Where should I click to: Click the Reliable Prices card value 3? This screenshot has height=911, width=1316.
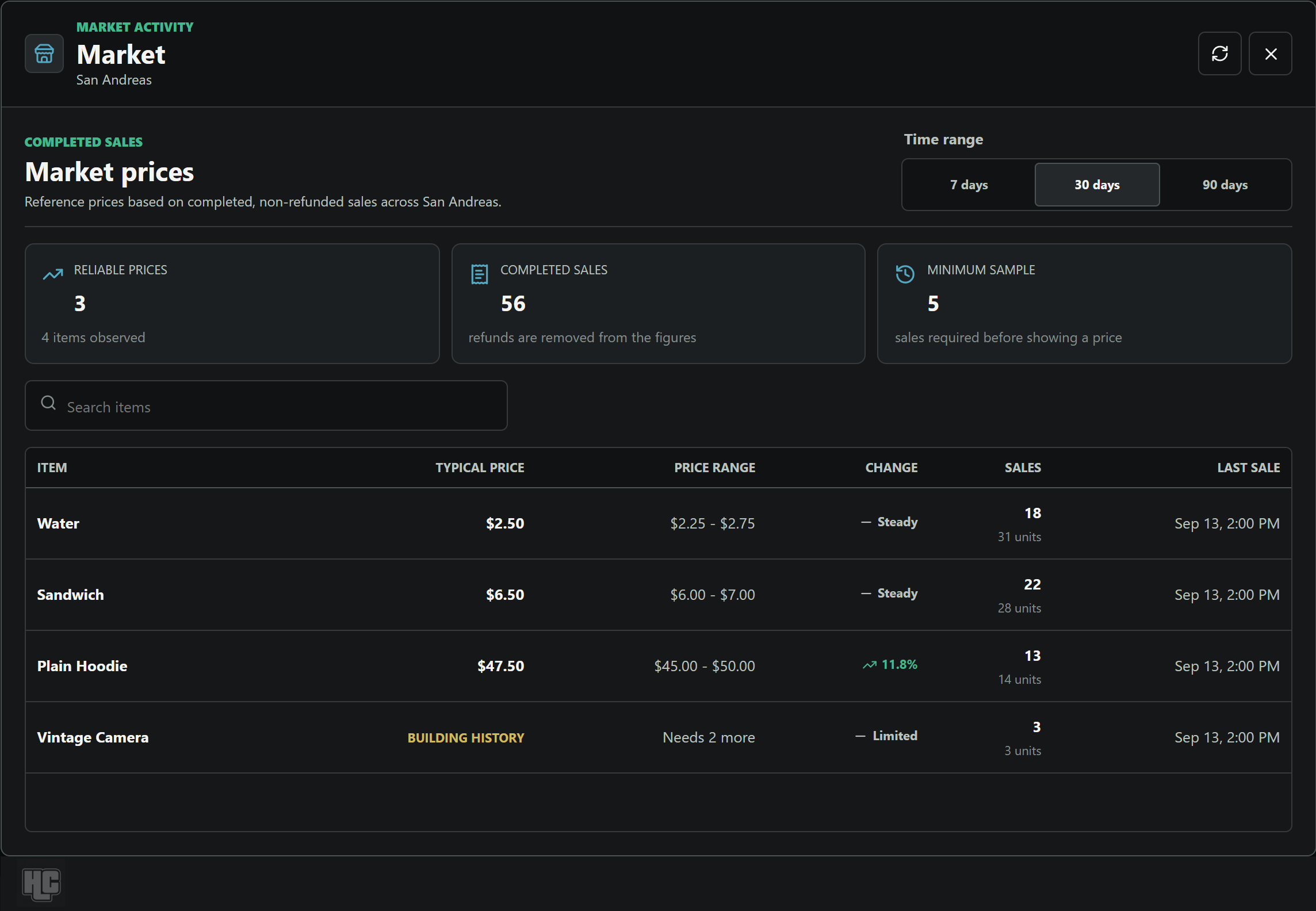pyautogui.click(x=80, y=304)
